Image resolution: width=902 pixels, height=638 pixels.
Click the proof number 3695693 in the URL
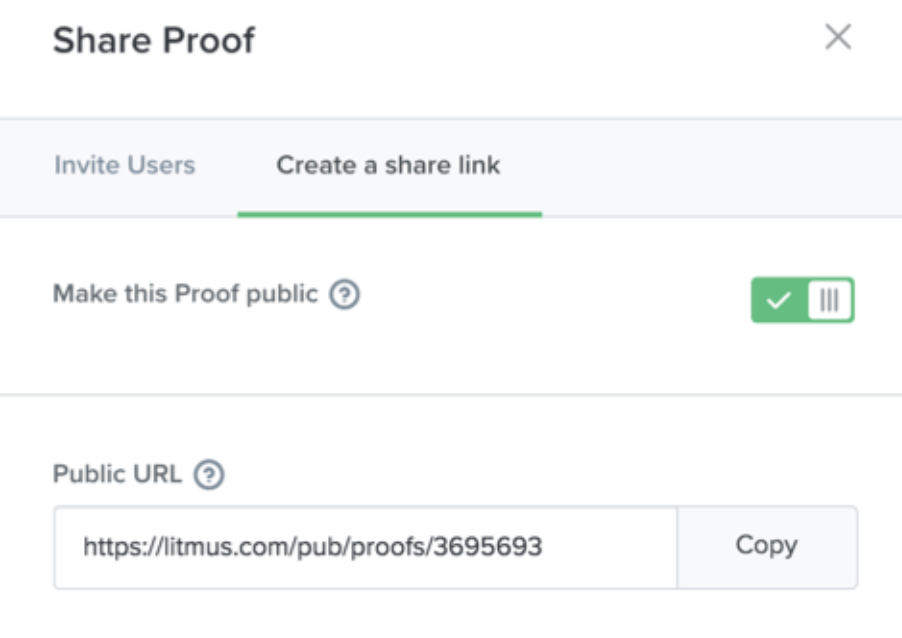coord(487,546)
